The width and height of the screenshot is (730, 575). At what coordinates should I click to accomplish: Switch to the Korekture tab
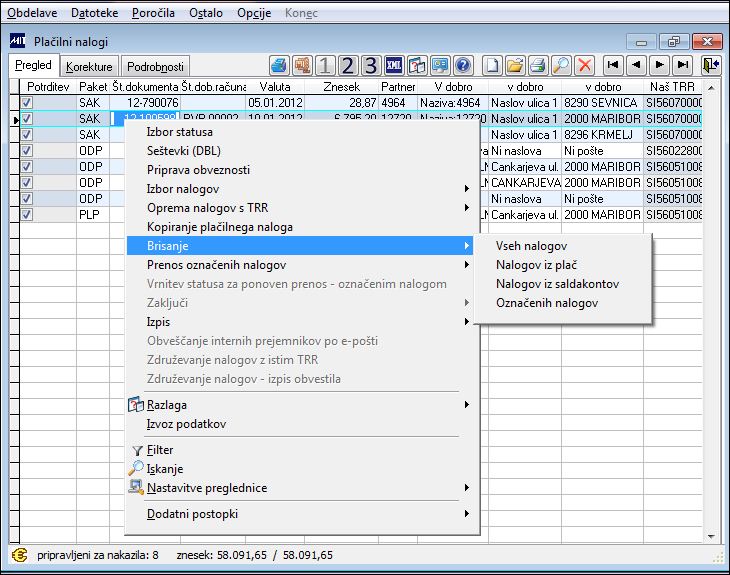coord(89,67)
